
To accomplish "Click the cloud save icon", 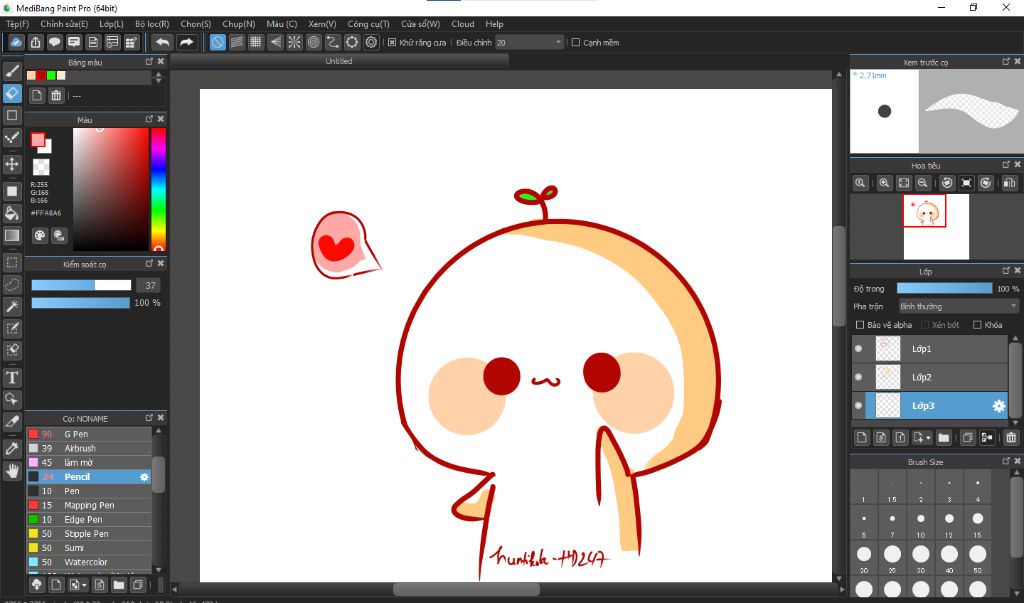I will 16,42.
